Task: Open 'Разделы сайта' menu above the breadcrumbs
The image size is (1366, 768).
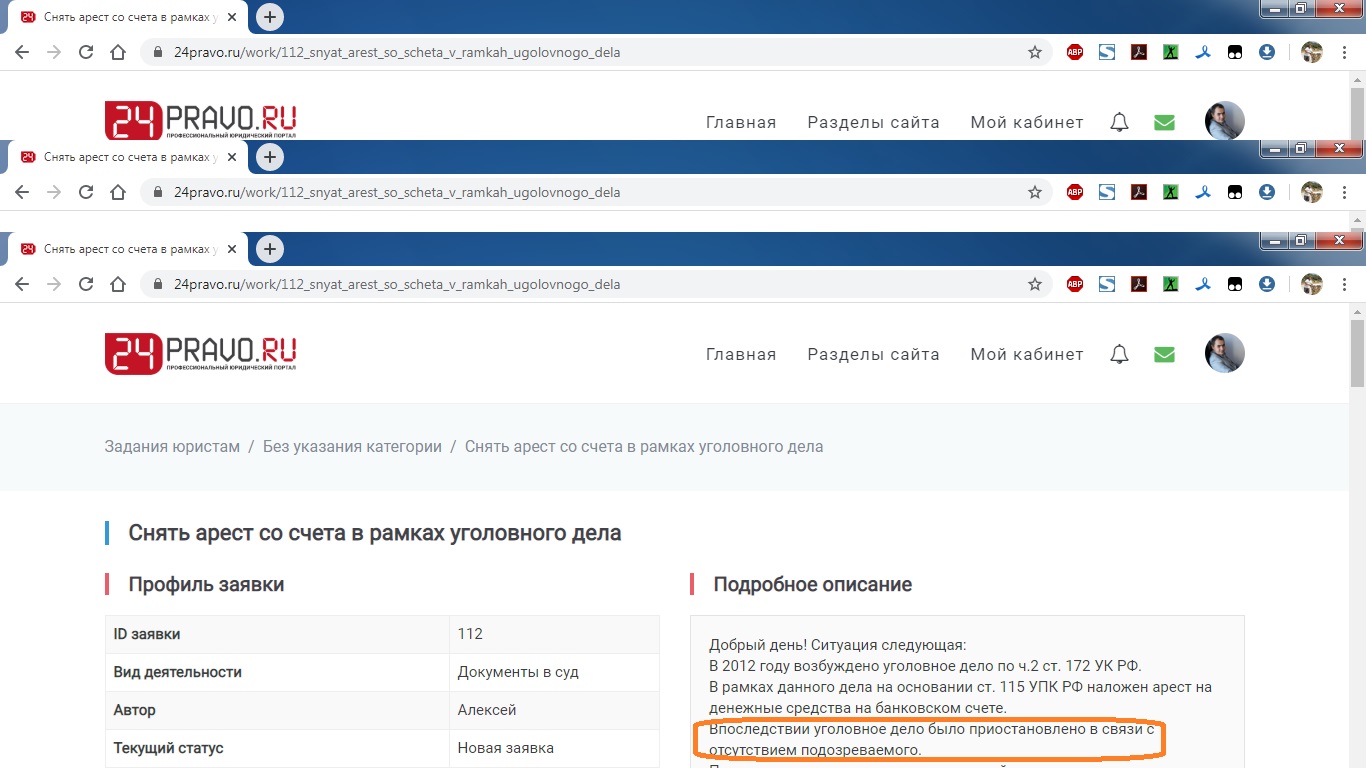Action: point(873,354)
